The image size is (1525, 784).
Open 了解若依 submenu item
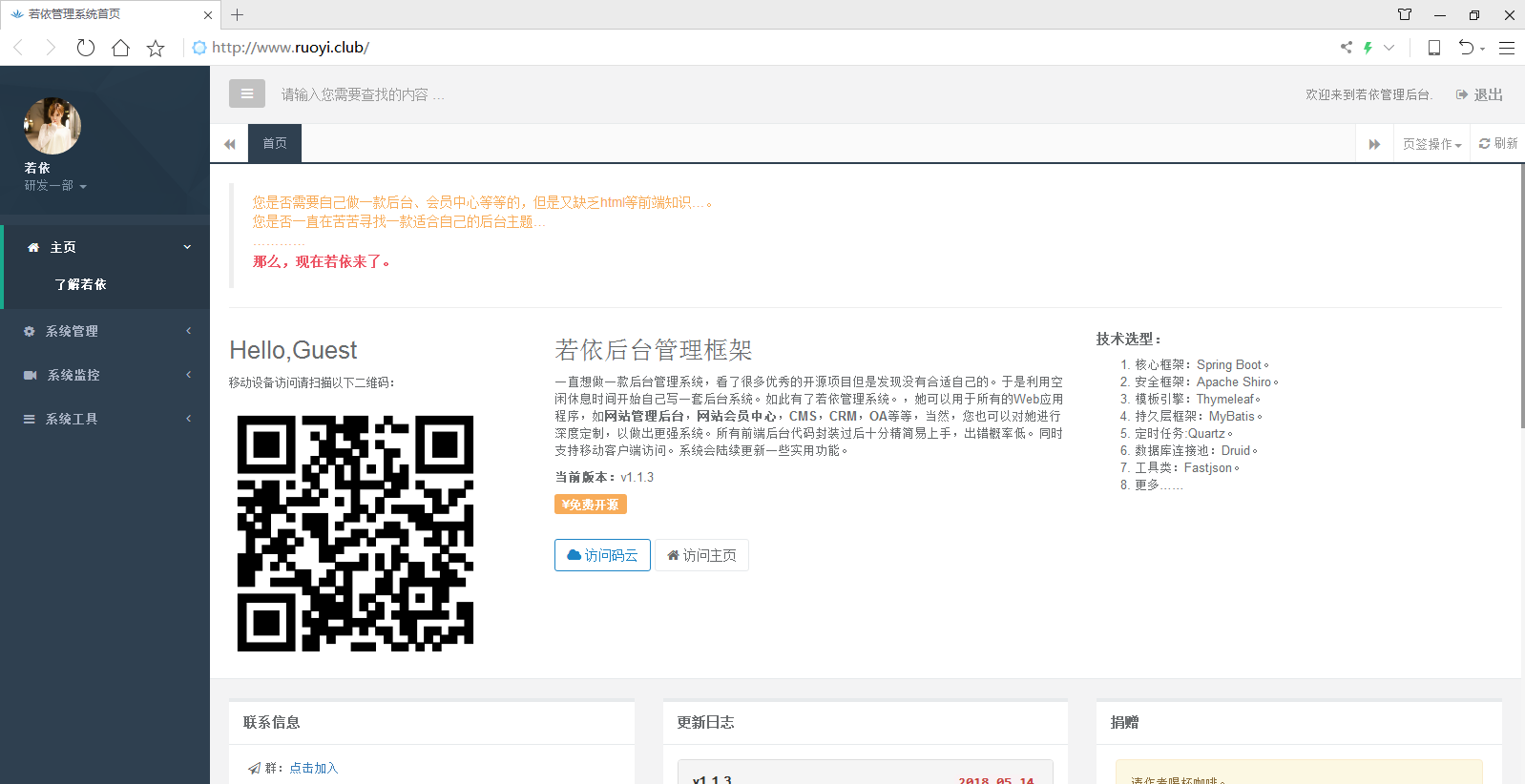pyautogui.click(x=80, y=284)
